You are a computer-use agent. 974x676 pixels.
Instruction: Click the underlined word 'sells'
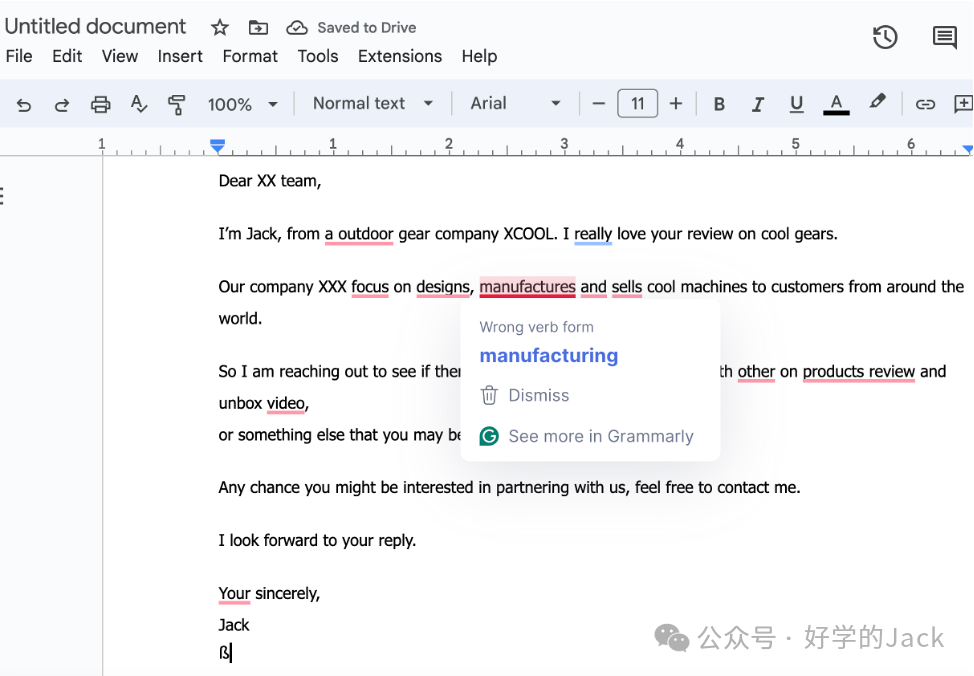(x=627, y=287)
